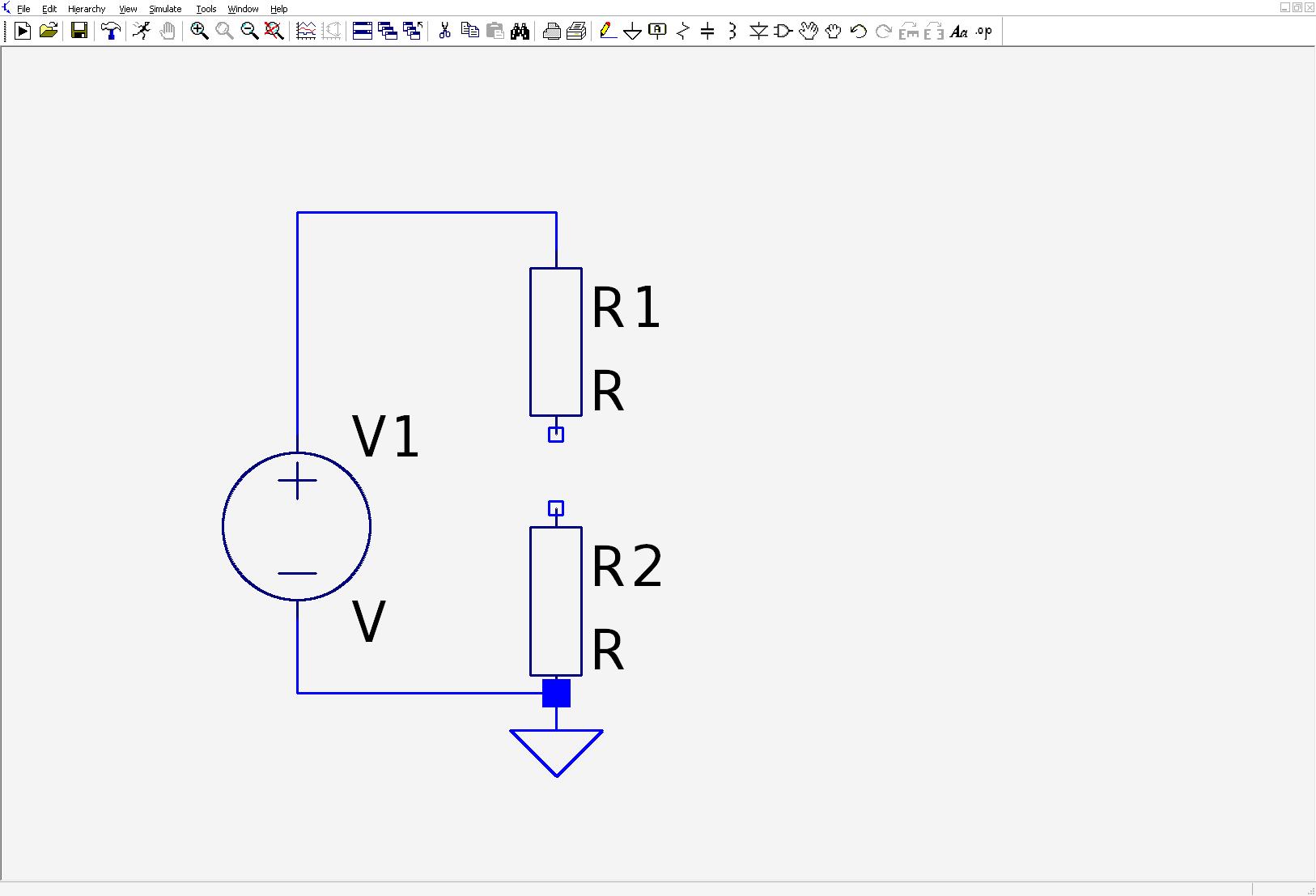Select the Diode component tool
Screen dimensions: 1316x896
pyautogui.click(x=758, y=32)
